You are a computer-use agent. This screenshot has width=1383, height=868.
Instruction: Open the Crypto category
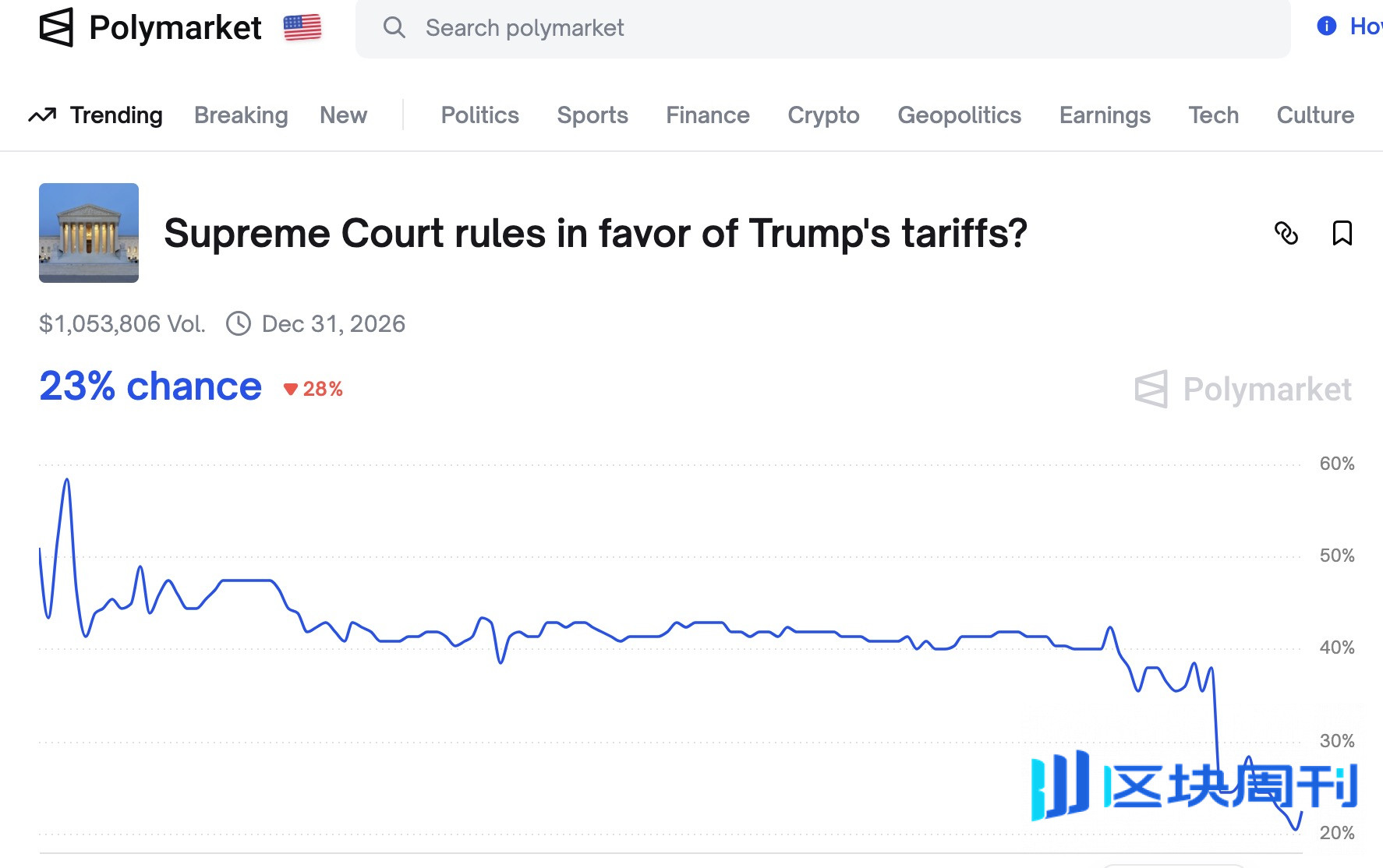point(823,115)
